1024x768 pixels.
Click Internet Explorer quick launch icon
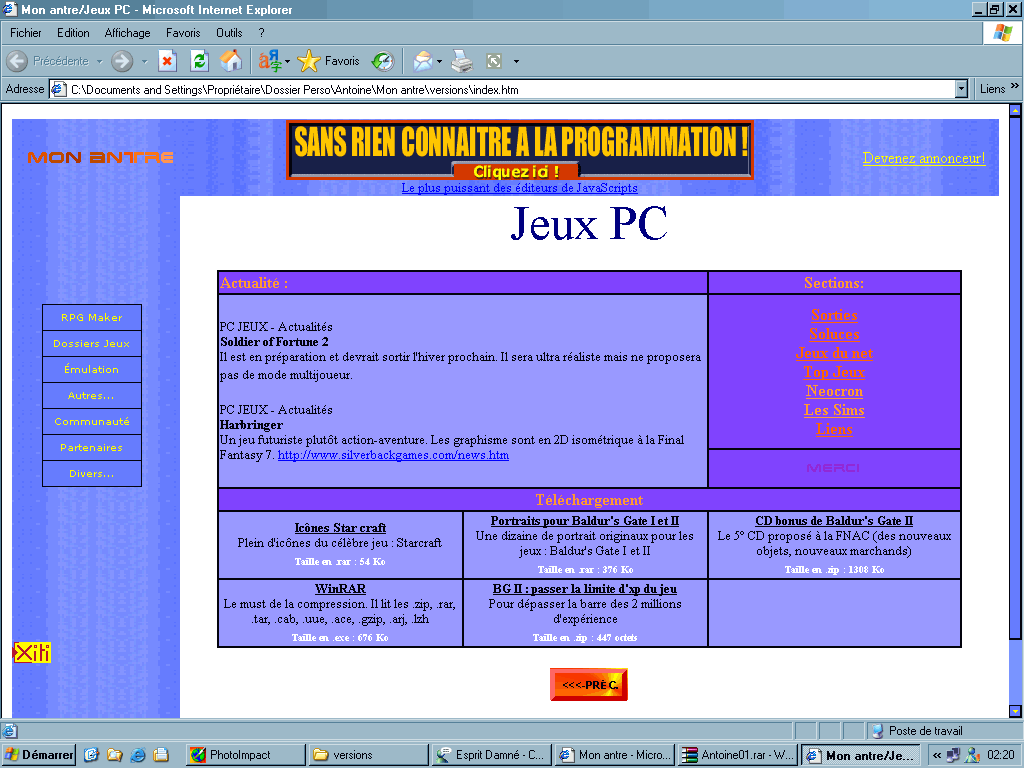point(137,755)
